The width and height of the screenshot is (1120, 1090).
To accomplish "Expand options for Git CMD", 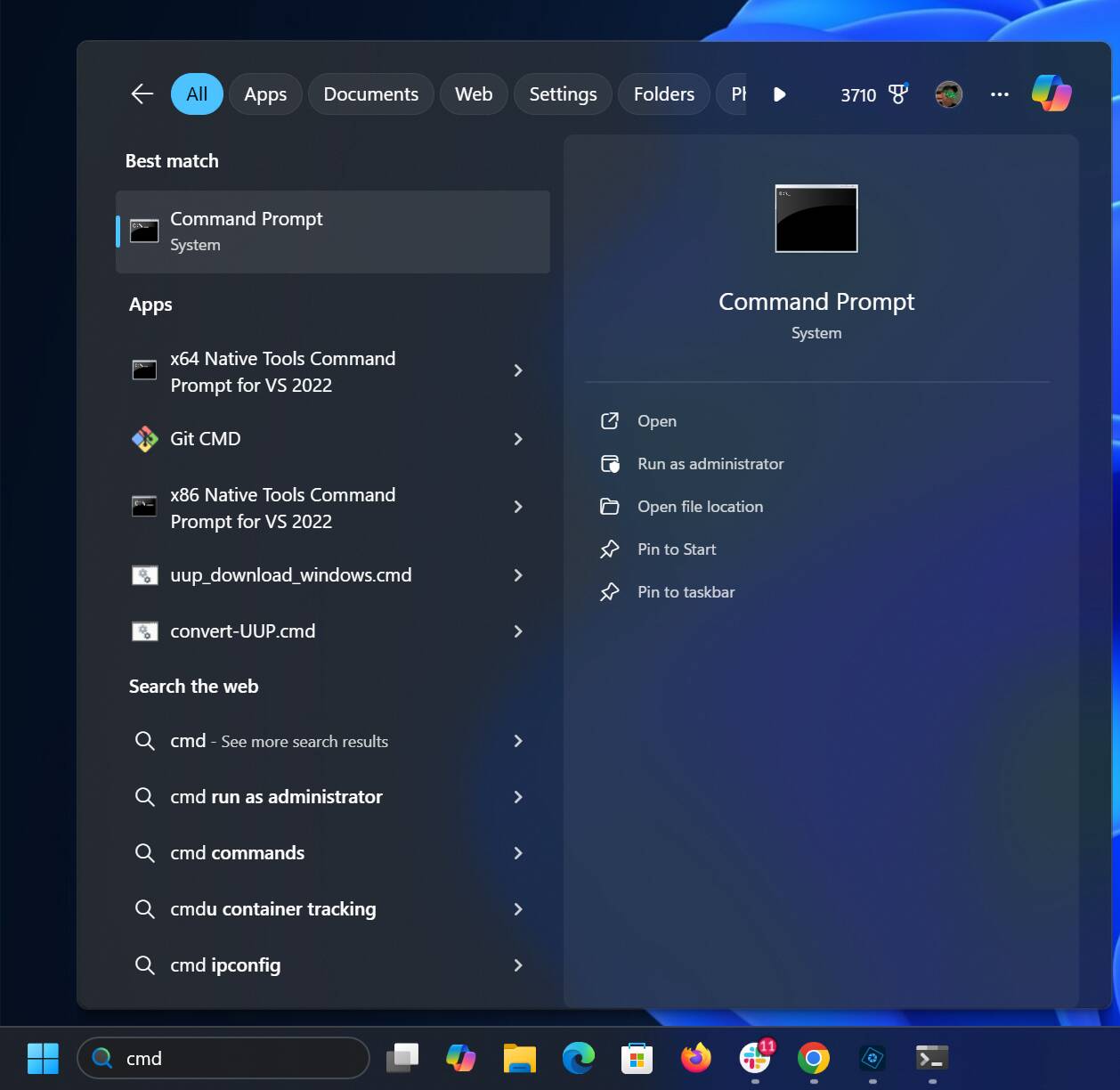I will pos(518,439).
